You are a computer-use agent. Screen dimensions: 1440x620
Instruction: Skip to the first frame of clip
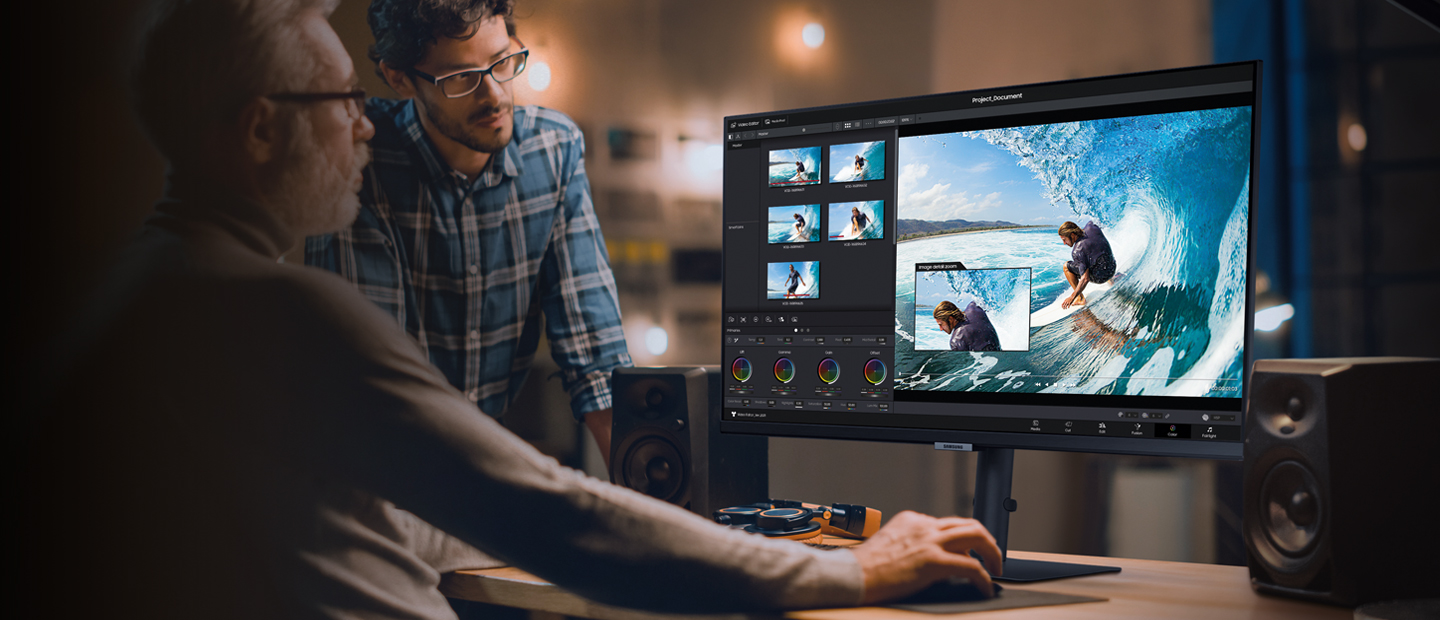[1037, 384]
